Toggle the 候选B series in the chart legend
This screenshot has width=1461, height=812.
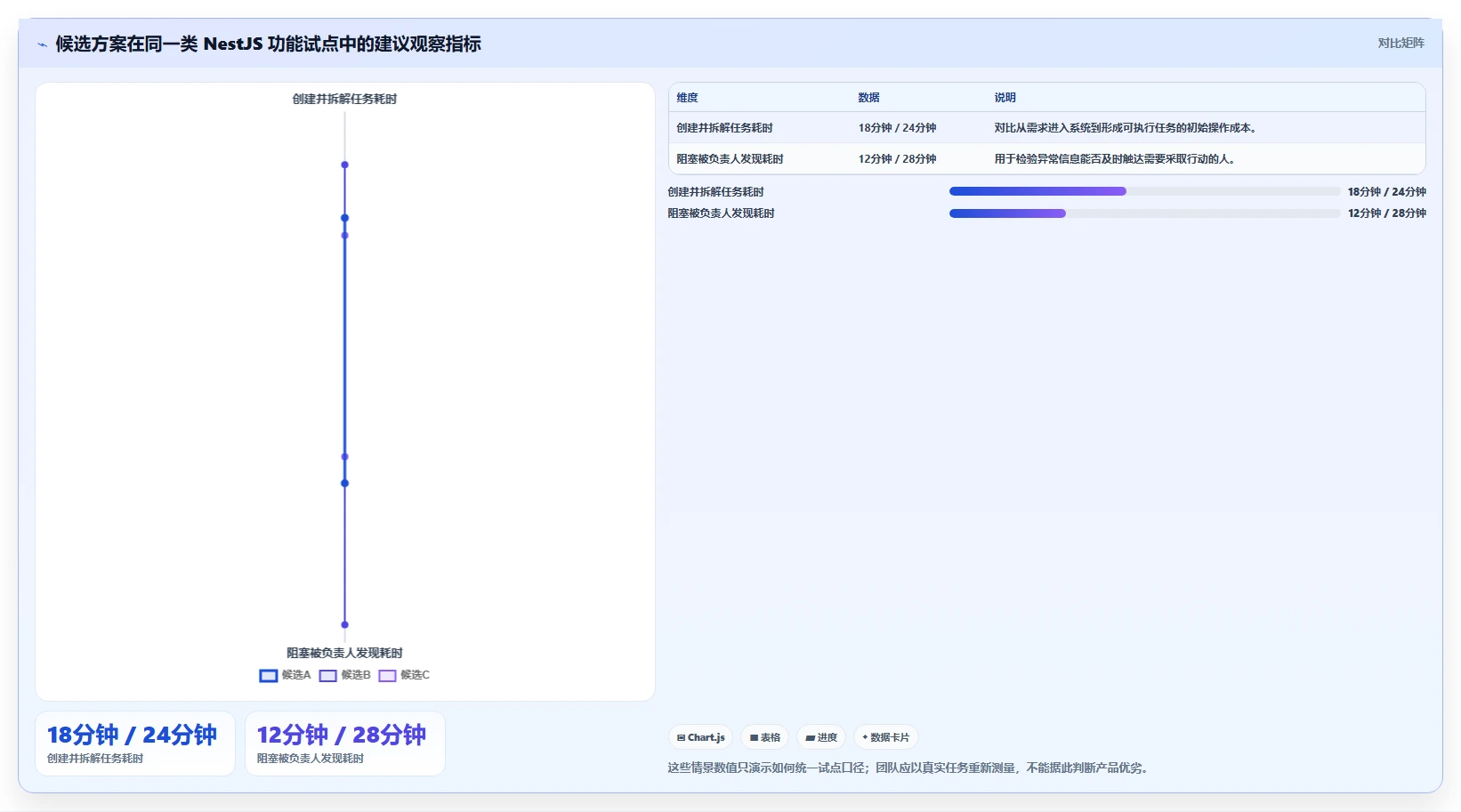pos(344,675)
